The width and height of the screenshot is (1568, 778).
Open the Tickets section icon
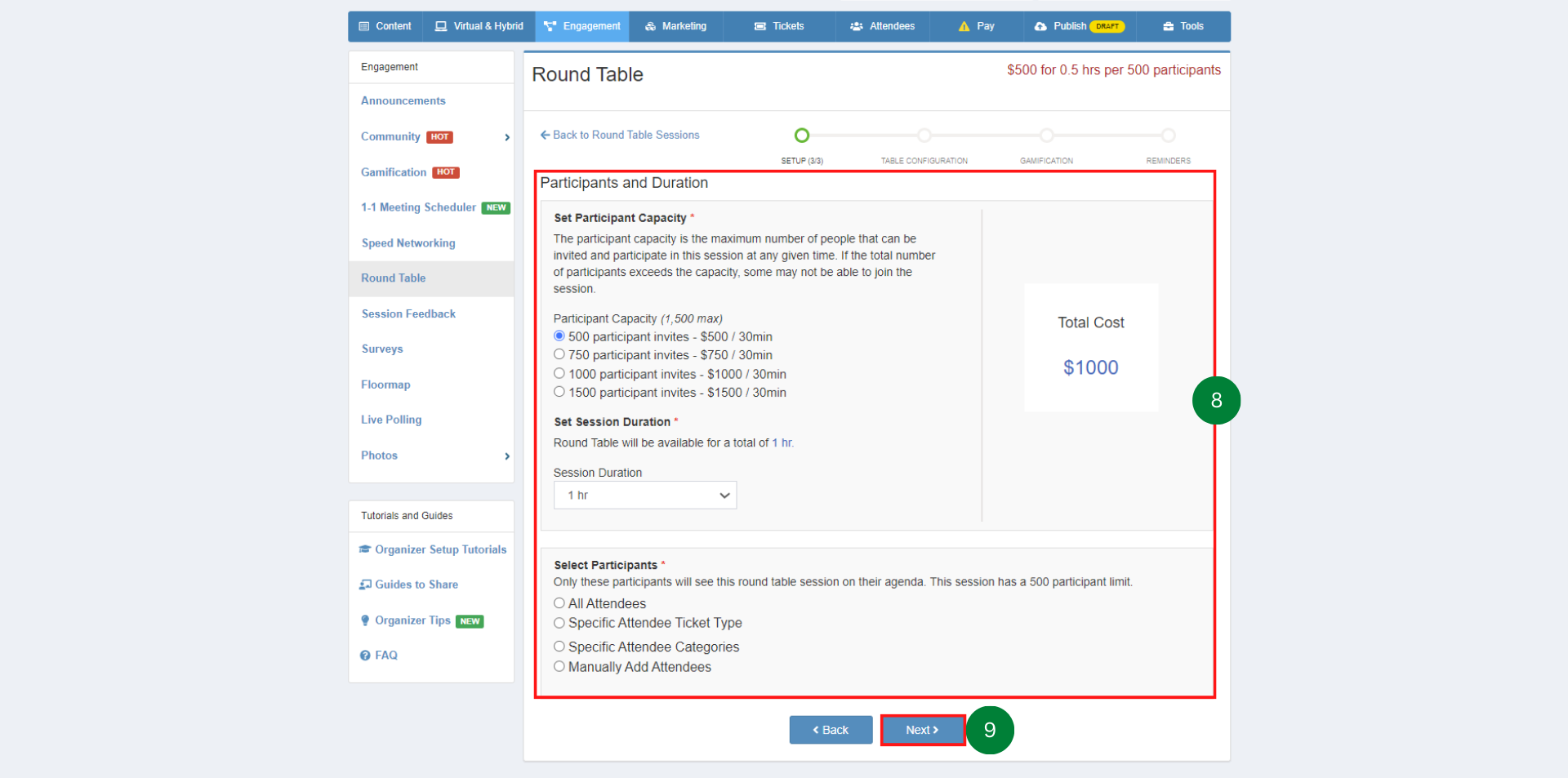coord(762,26)
